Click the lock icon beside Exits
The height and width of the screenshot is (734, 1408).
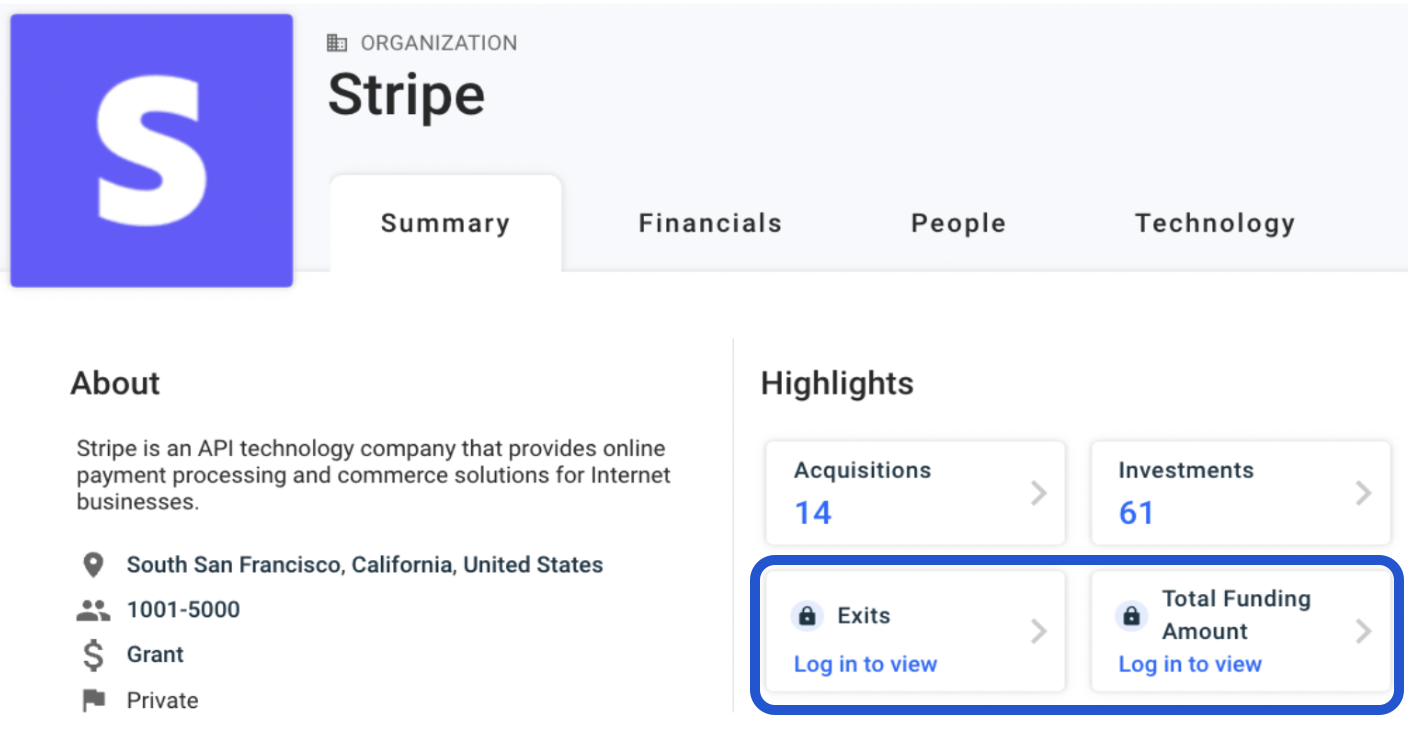[807, 616]
